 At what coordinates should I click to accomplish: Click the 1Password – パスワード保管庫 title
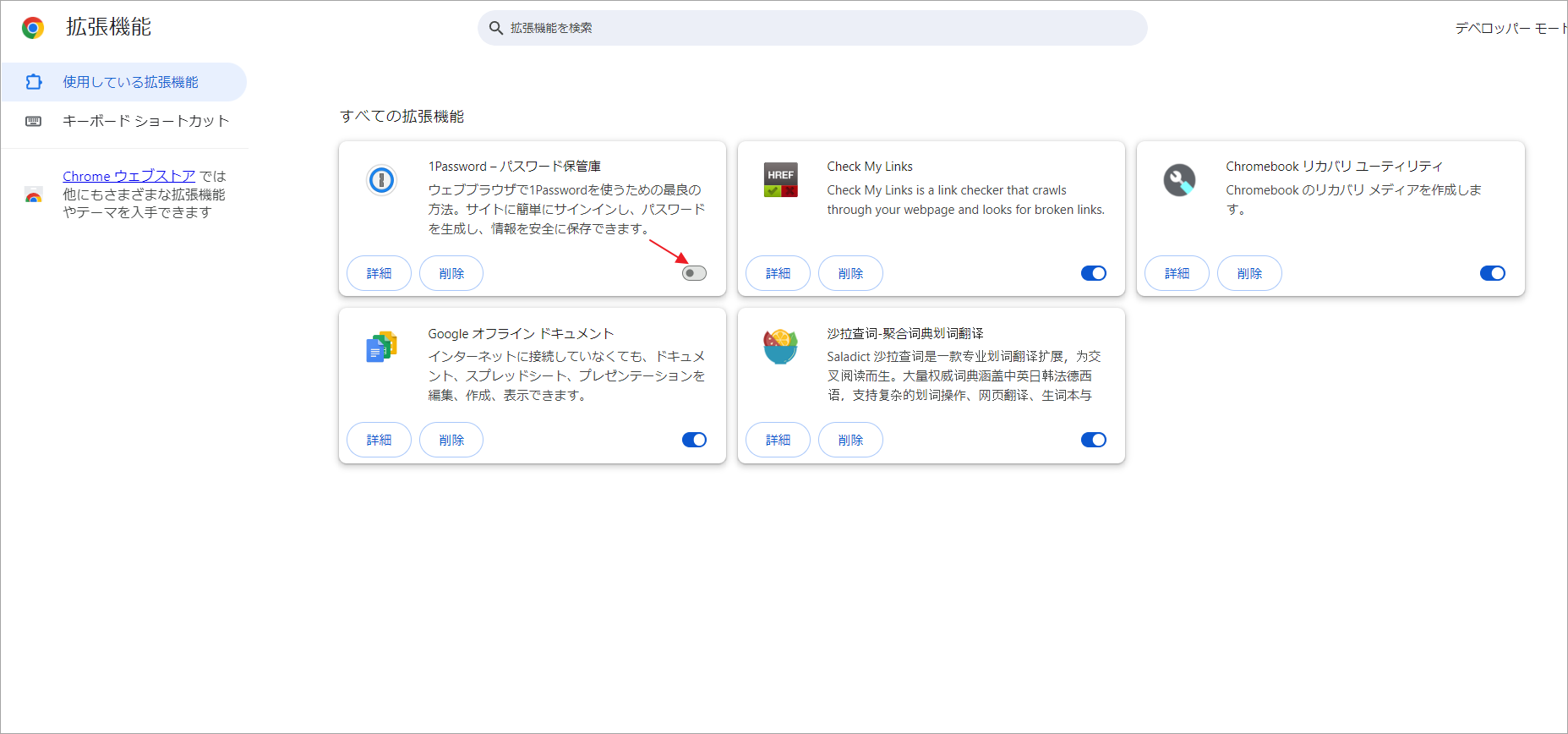[x=515, y=167]
